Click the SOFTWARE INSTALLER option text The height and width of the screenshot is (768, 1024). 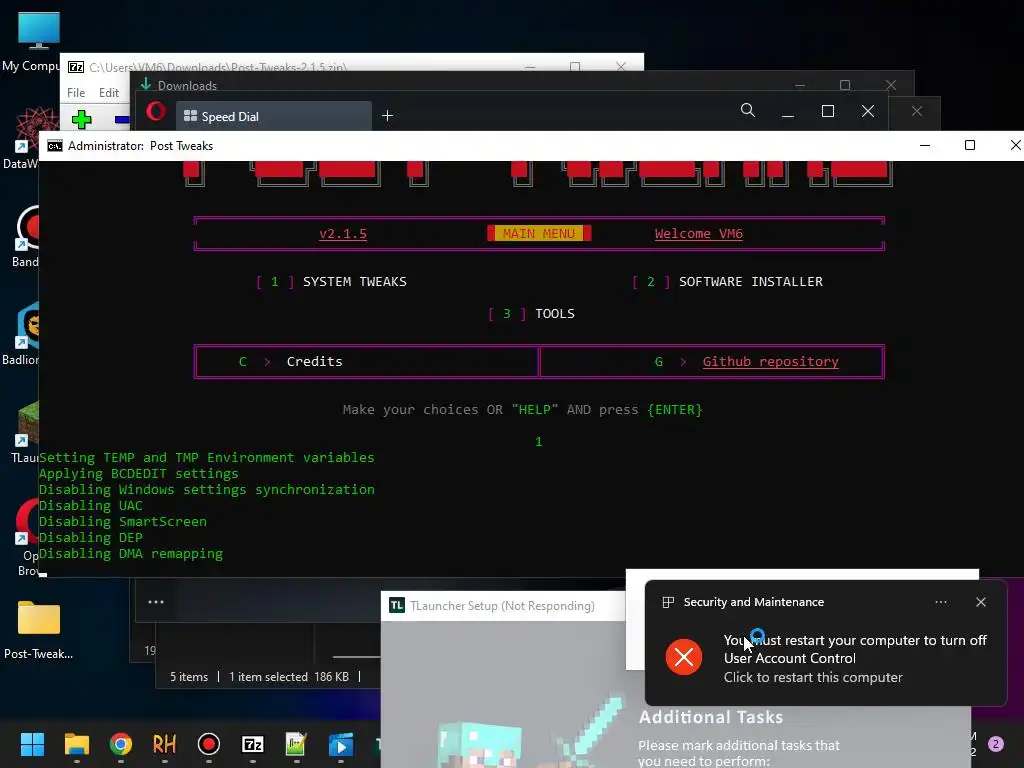point(751,281)
